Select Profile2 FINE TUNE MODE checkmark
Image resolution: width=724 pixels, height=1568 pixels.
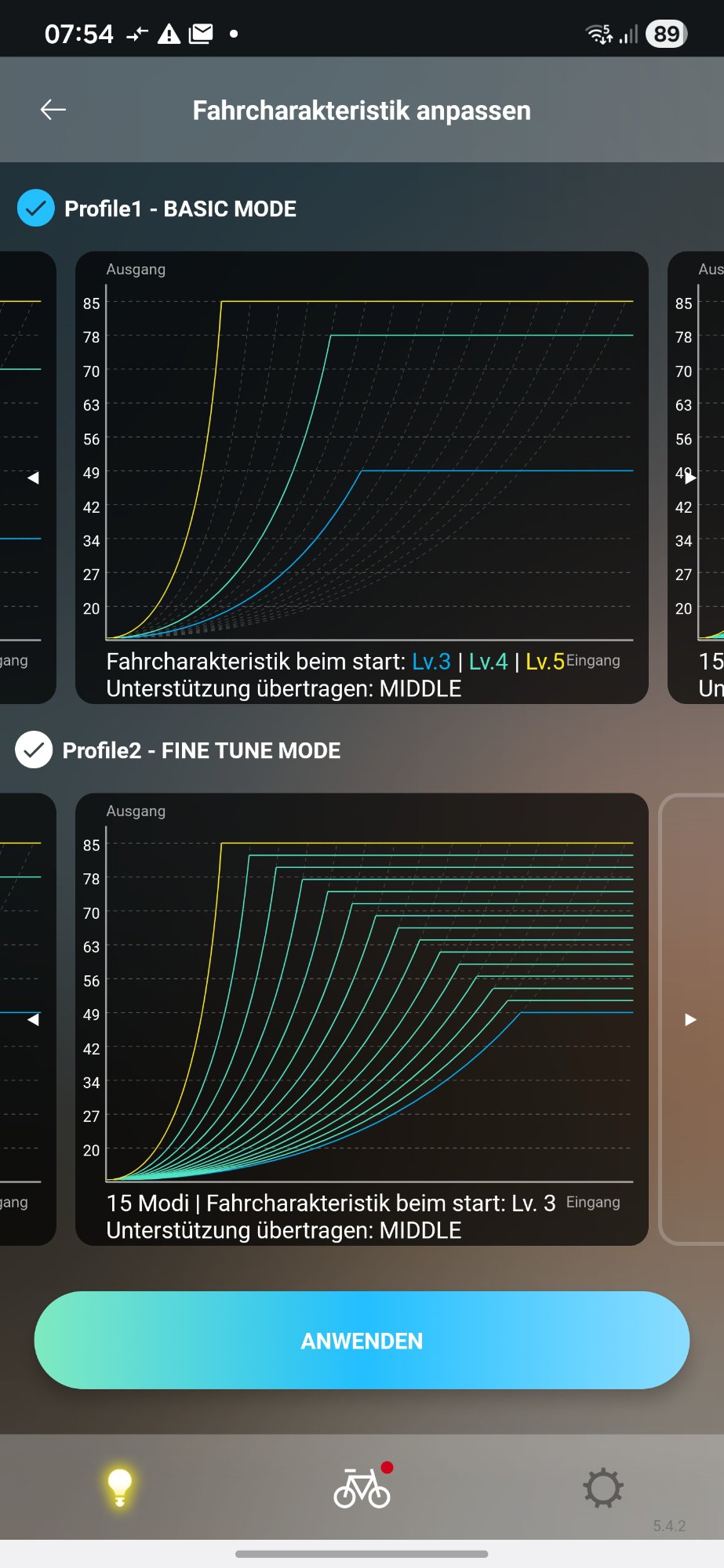pos(34,750)
